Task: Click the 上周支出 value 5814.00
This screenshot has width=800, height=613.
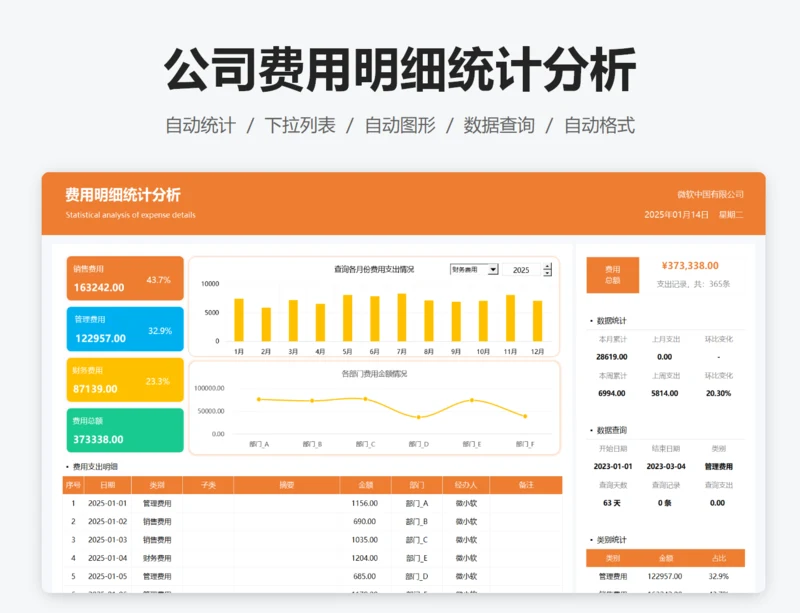Action: coord(665,393)
